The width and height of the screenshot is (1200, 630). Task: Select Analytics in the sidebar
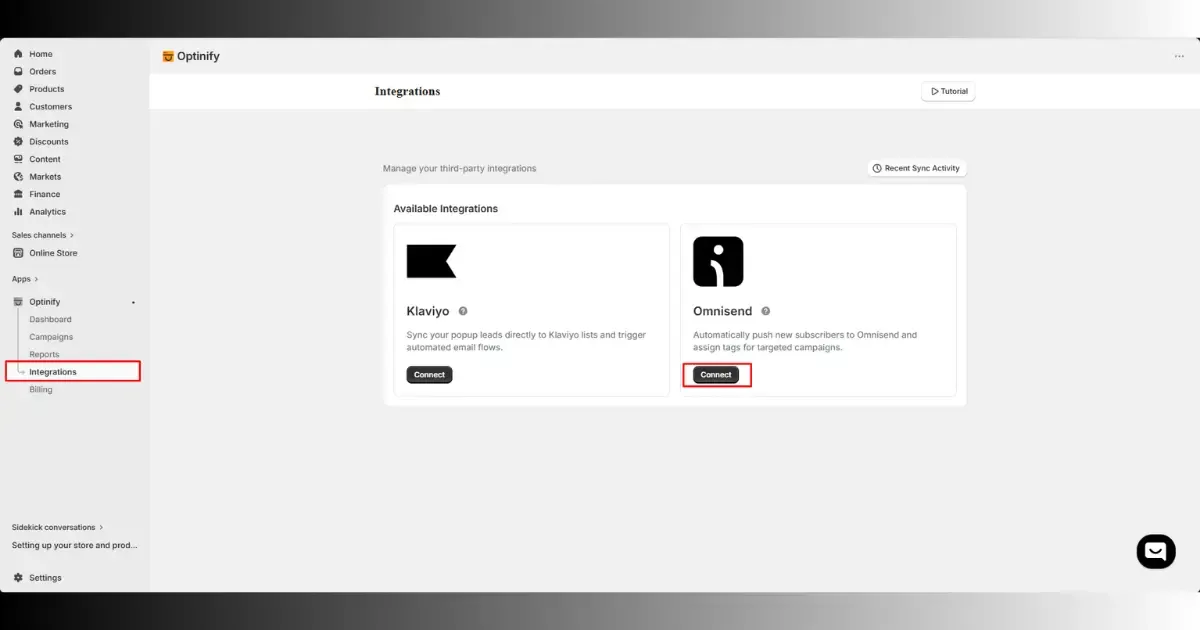(x=47, y=212)
